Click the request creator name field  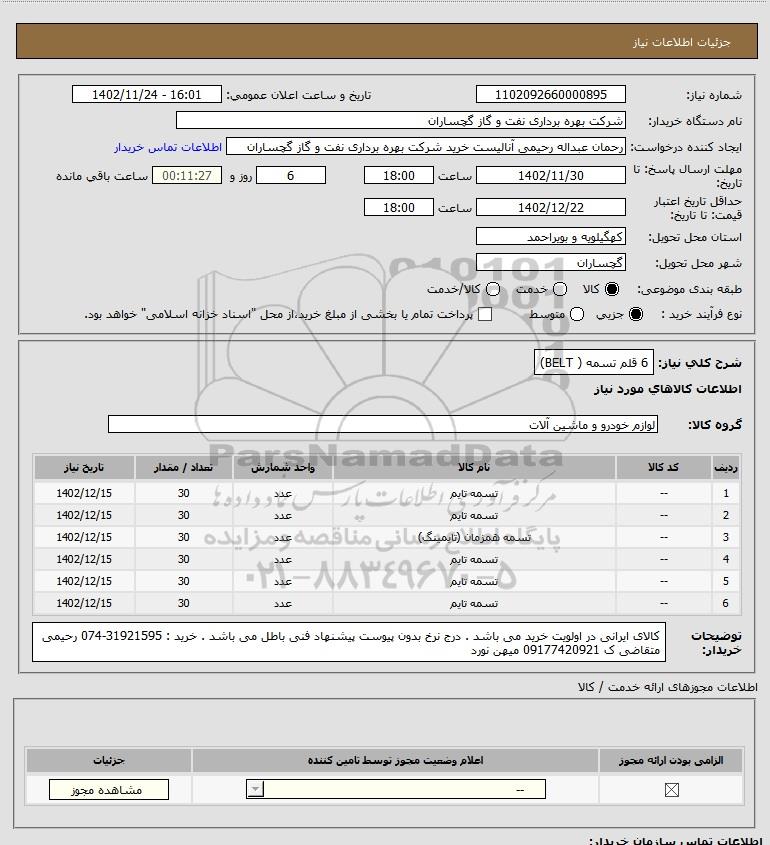tap(426, 147)
